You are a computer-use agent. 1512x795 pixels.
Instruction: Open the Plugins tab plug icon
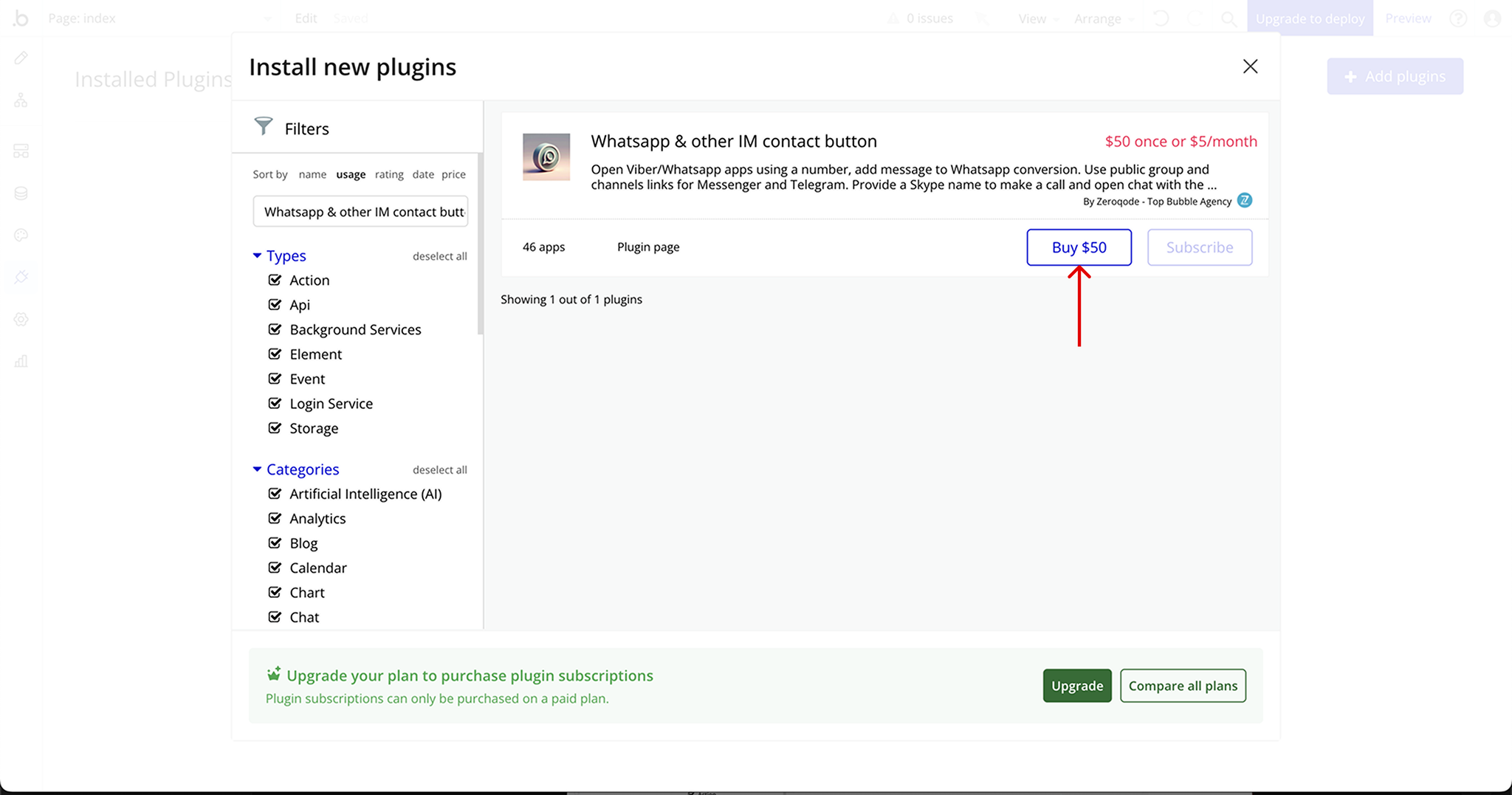(21, 278)
